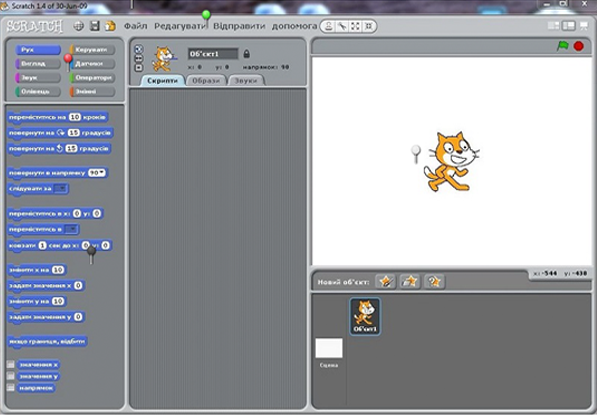Open the Файл menu
Image resolution: width=597 pixels, height=415 pixels.
coord(136,26)
